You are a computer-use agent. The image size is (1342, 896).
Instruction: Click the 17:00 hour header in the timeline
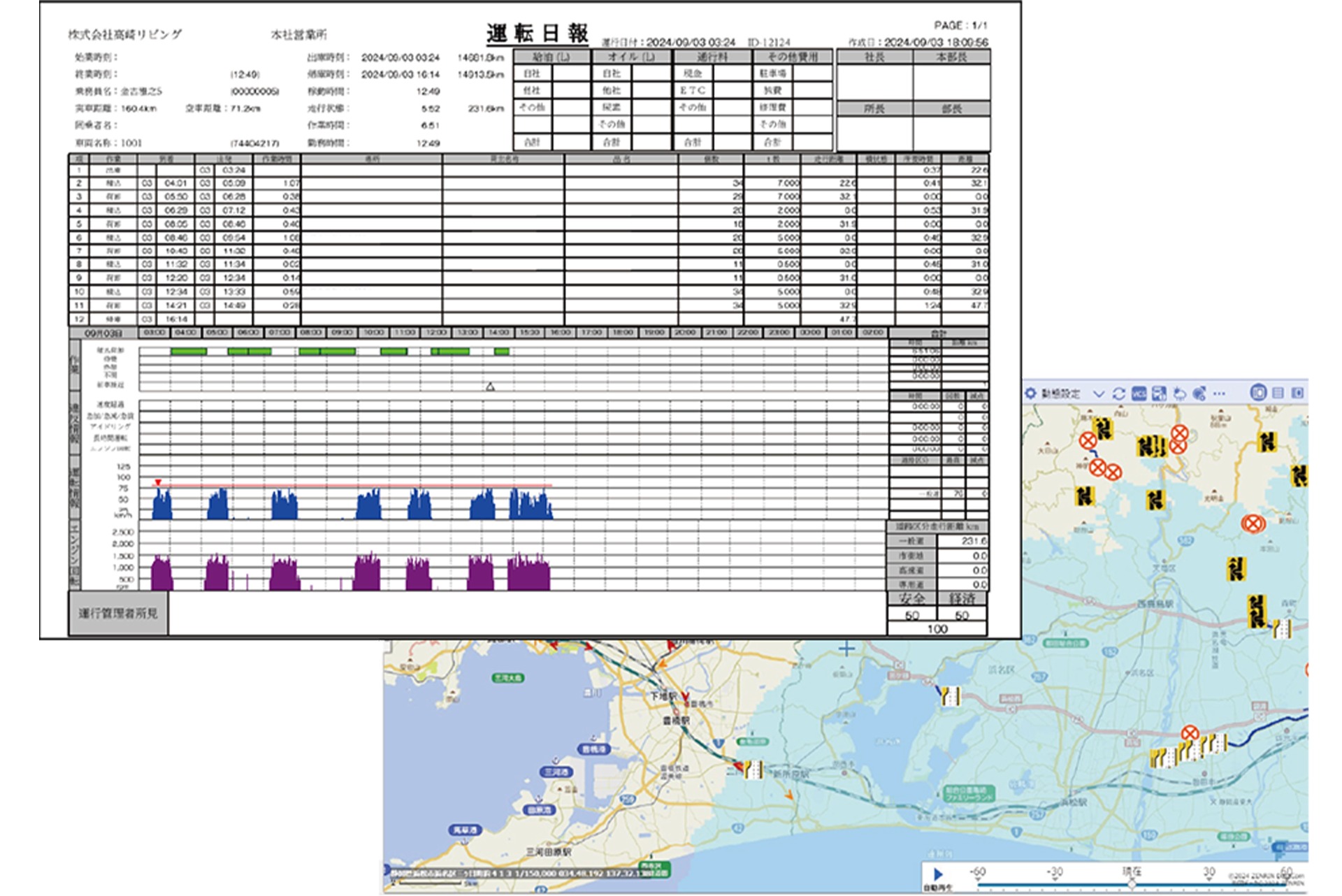pos(592,333)
